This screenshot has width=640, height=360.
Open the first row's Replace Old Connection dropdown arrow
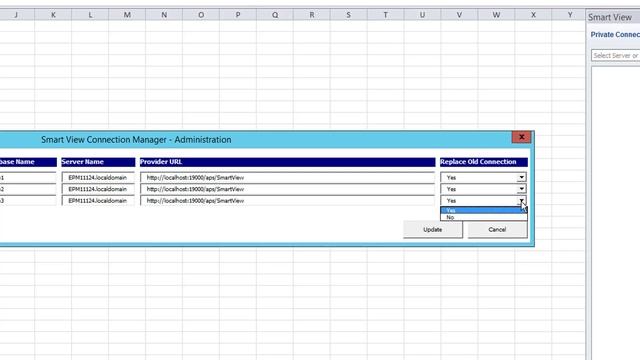pyautogui.click(x=521, y=178)
